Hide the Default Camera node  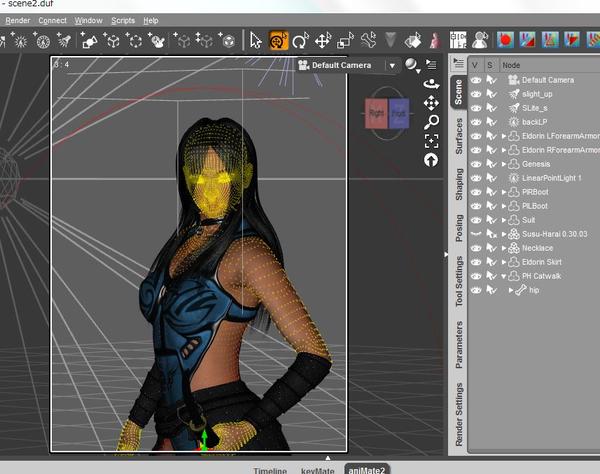[476, 80]
